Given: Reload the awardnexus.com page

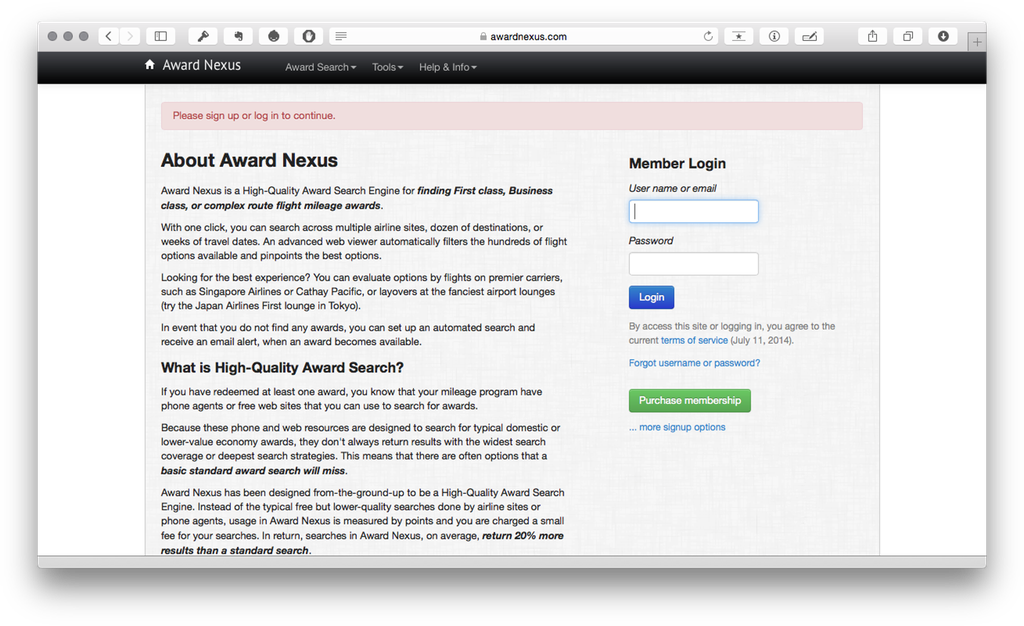Looking at the screenshot, I should (708, 37).
